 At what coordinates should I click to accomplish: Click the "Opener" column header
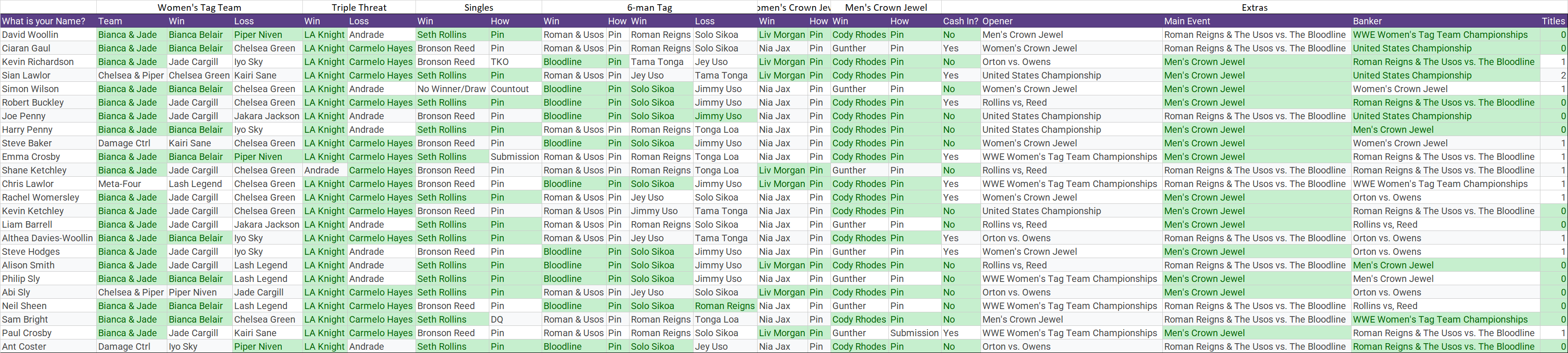point(998,22)
